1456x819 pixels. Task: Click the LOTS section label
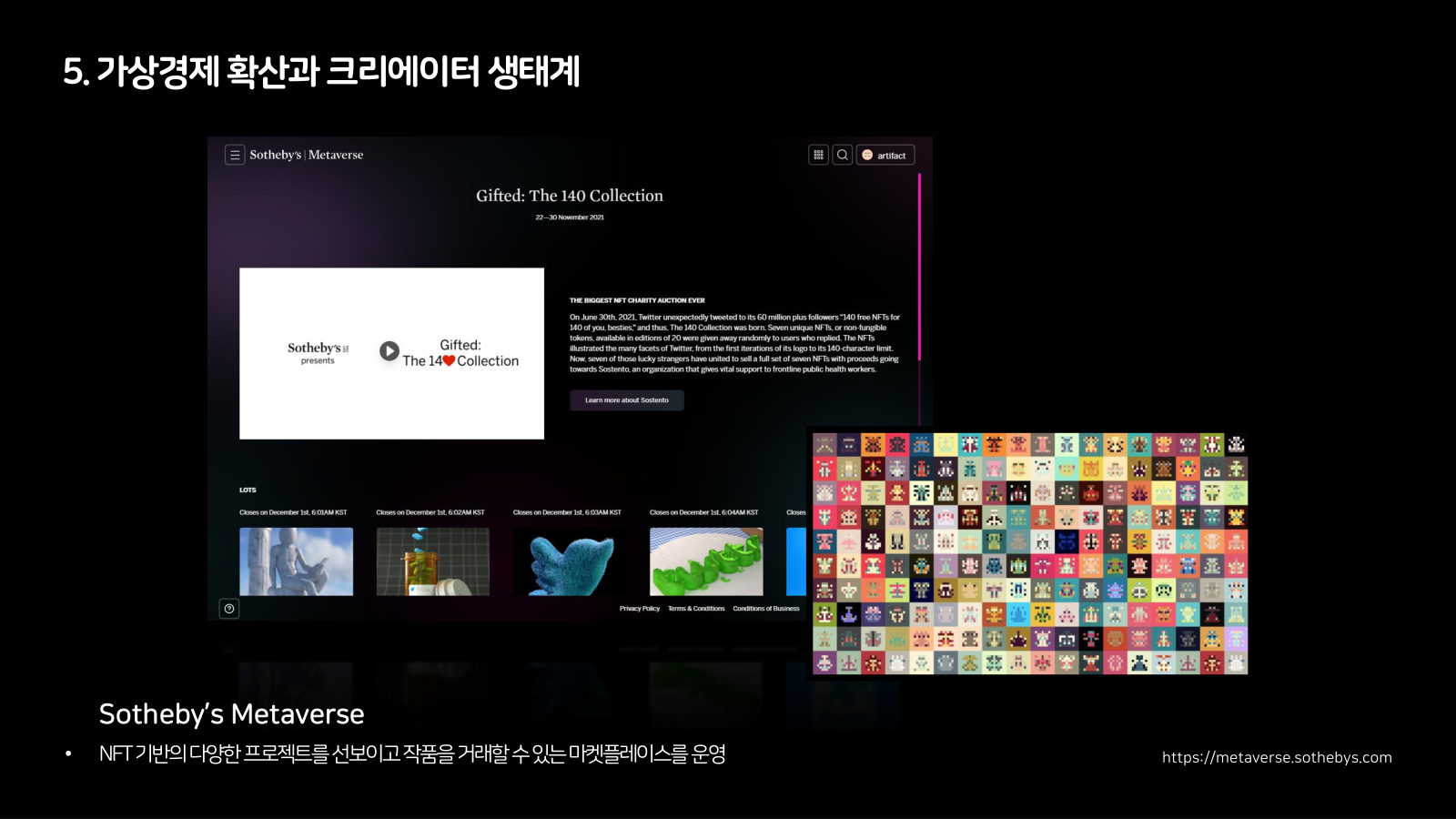coord(248,490)
